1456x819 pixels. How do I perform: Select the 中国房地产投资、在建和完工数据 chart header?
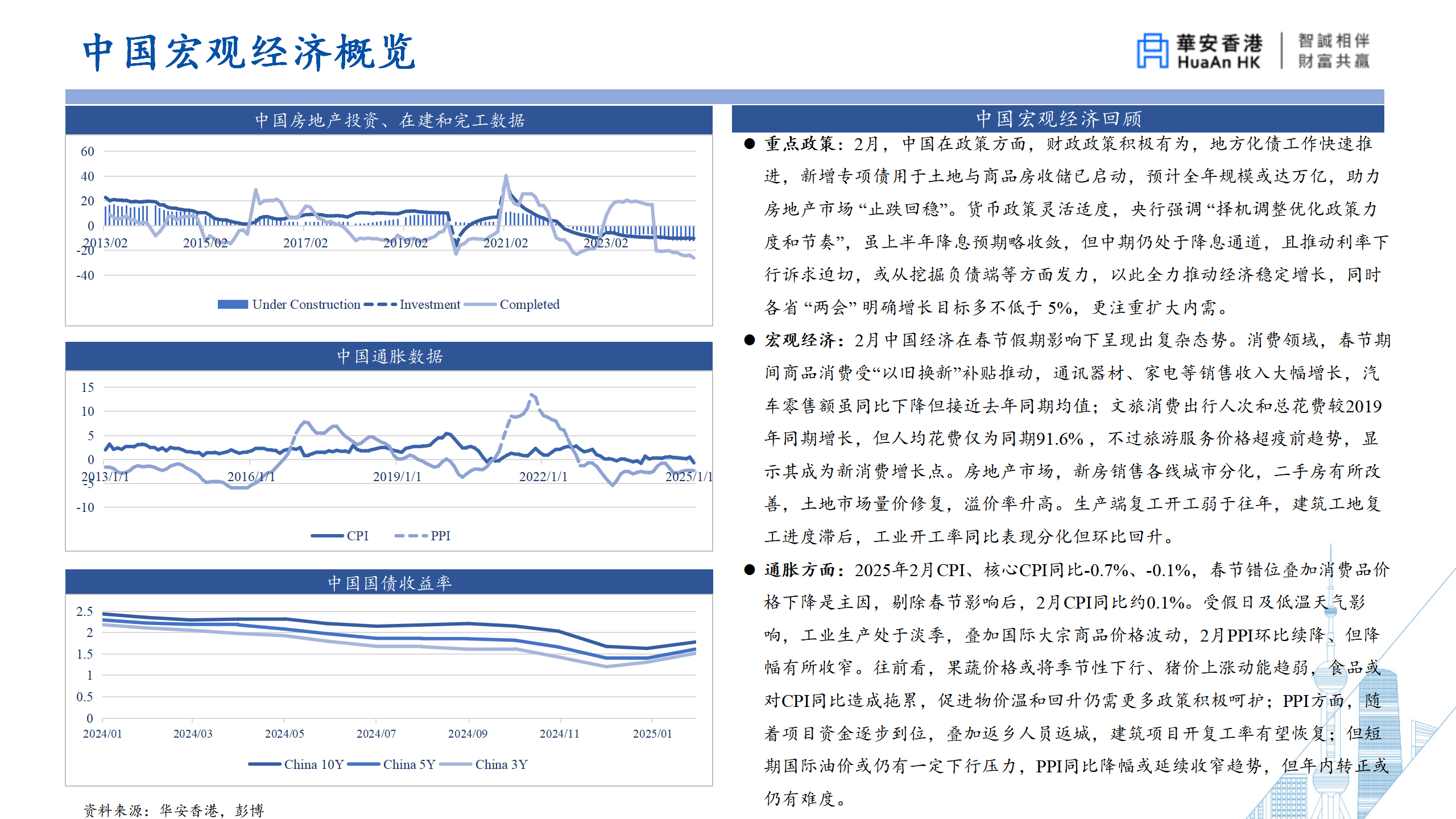coord(389,120)
